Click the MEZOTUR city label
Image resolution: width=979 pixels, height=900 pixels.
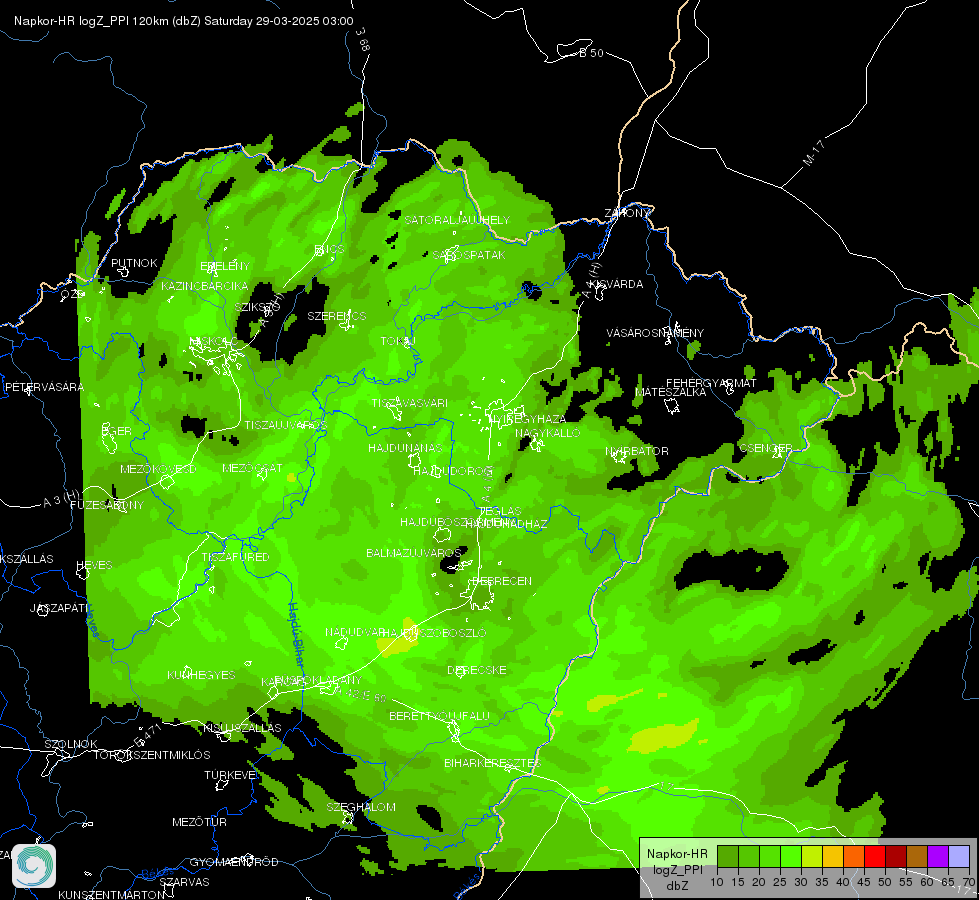point(199,823)
